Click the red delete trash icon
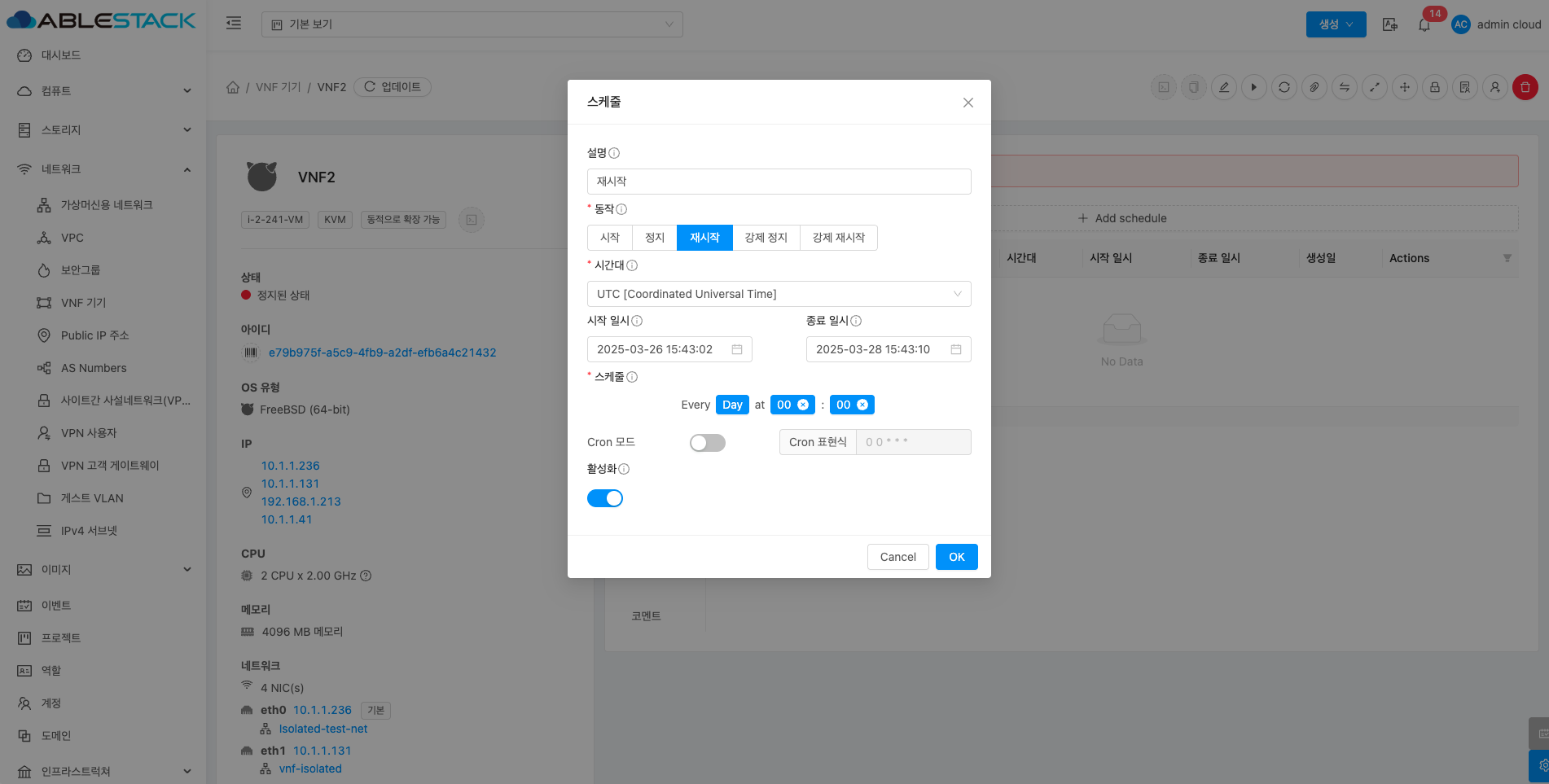 pyautogui.click(x=1525, y=87)
